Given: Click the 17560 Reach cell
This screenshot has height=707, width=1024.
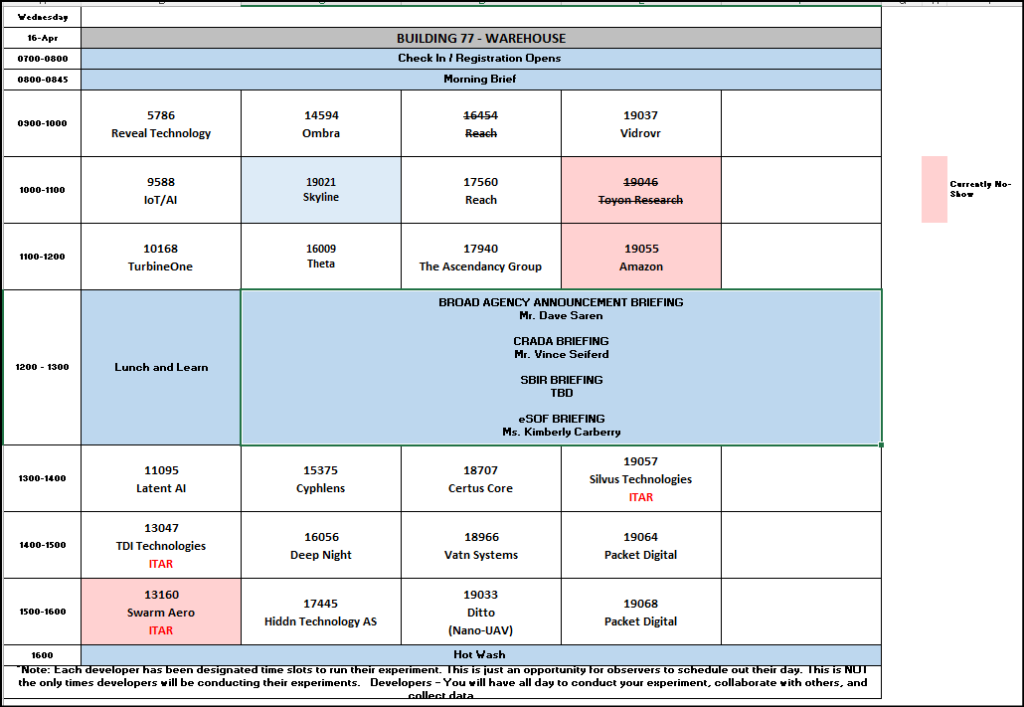Looking at the screenshot, I should pyautogui.click(x=481, y=190).
